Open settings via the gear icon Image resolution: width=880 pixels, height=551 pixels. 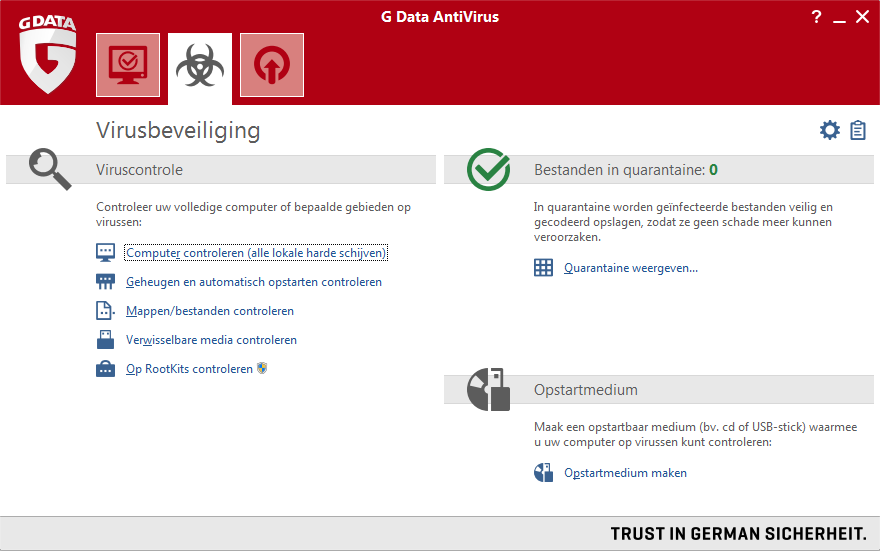pyautogui.click(x=829, y=130)
